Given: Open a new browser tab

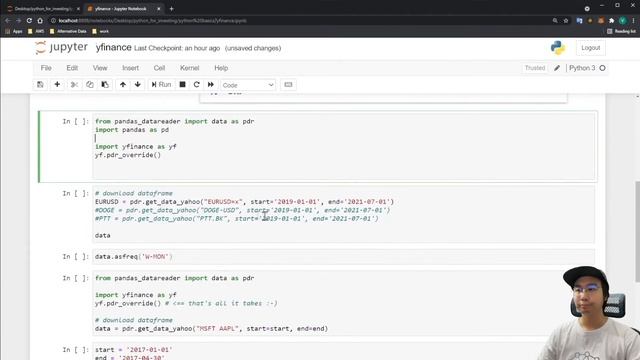Looking at the screenshot, I should pos(171,9).
